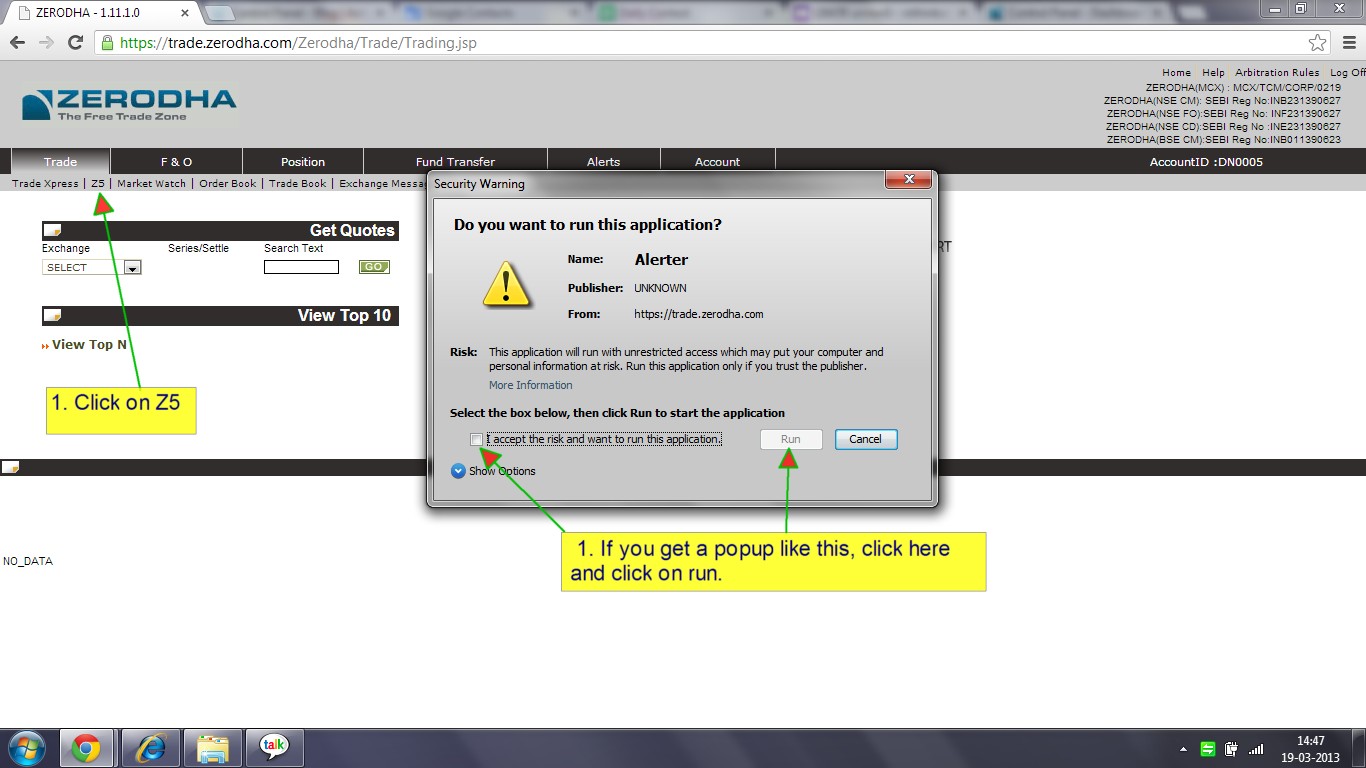1366x768 pixels.
Task: Click the Log Off link
Action: (x=1347, y=73)
